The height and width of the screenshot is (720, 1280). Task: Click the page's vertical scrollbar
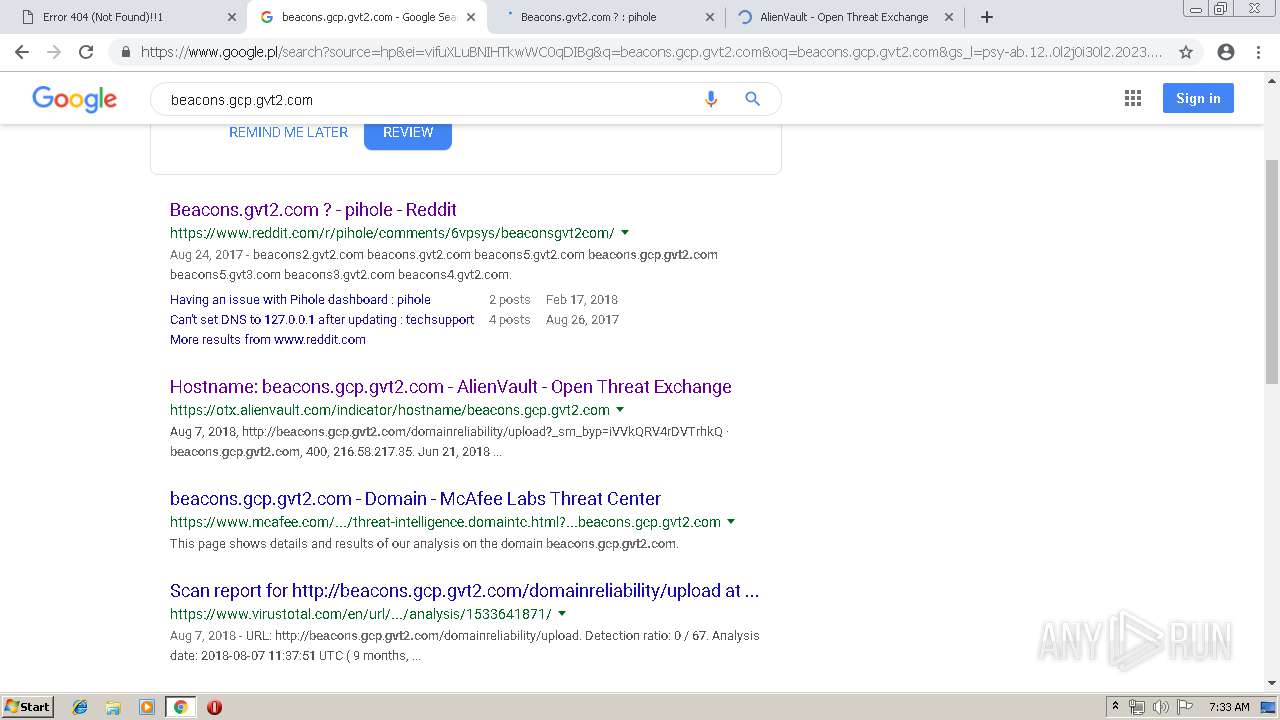[x=1272, y=270]
